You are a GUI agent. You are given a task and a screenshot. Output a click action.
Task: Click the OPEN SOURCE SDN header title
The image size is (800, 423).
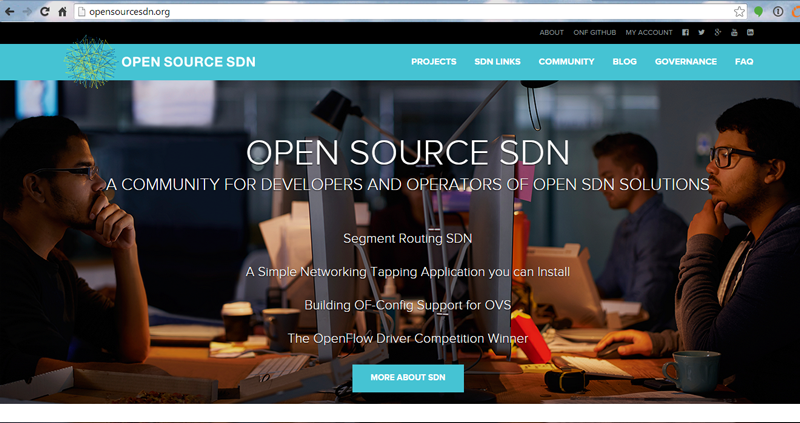pos(188,62)
